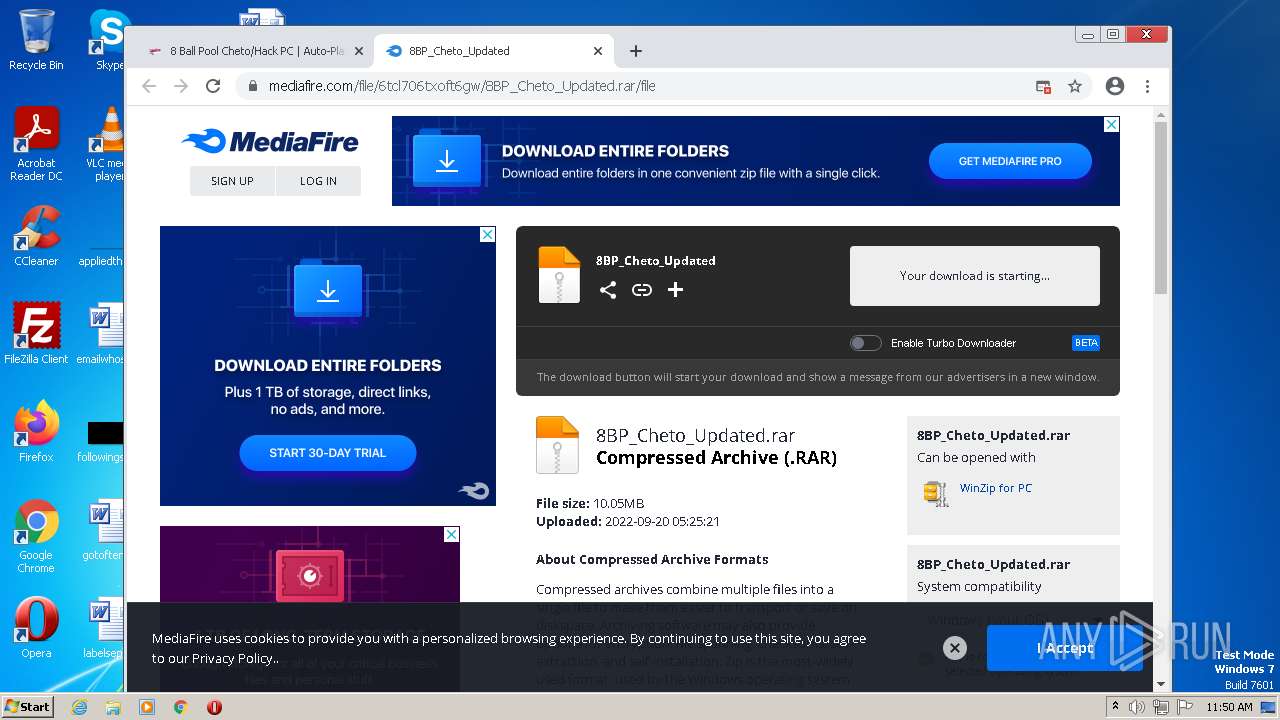Screen dimensions: 1280x720
Task: Close the top banner ad
Action: (x=1111, y=124)
